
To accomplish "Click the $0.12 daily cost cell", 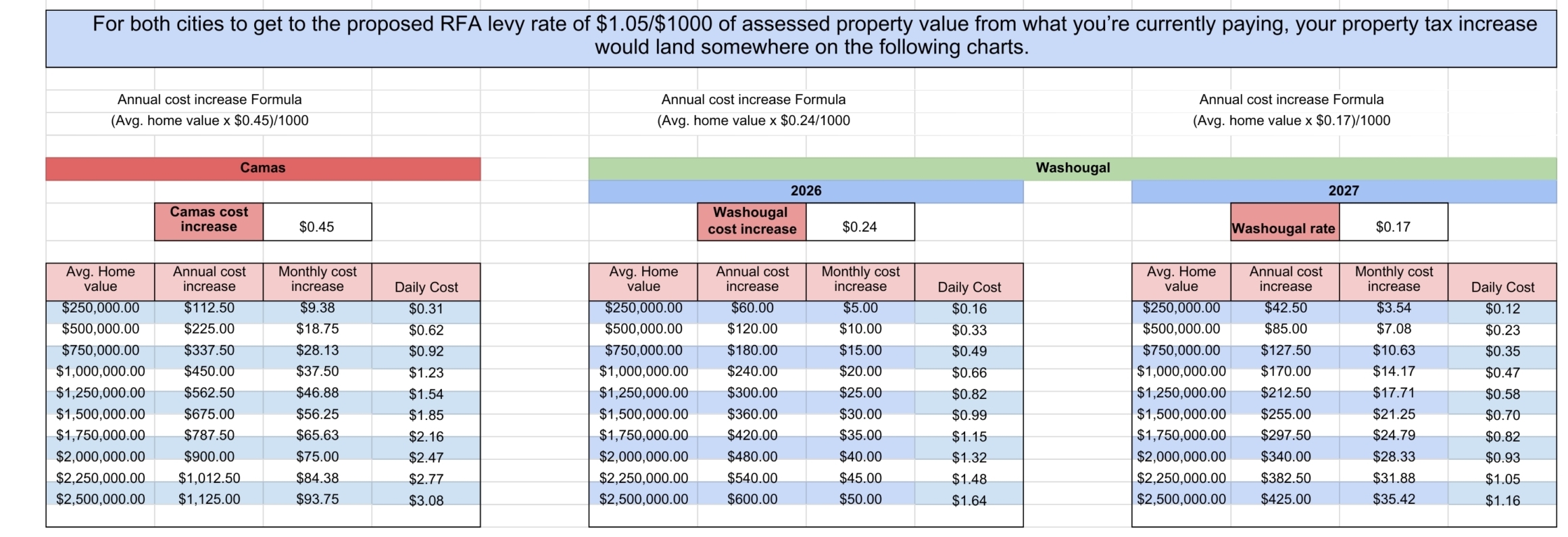I will [x=1502, y=309].
